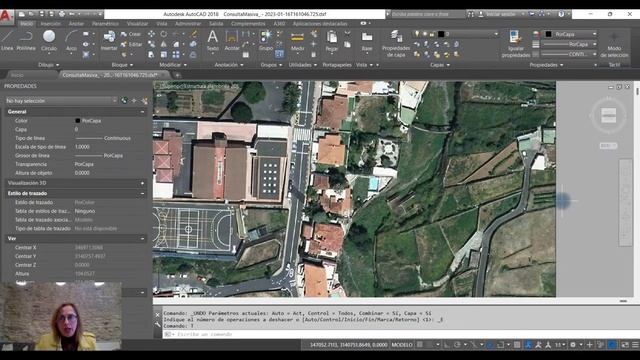Collapse the Ver properties section

pos(142,238)
